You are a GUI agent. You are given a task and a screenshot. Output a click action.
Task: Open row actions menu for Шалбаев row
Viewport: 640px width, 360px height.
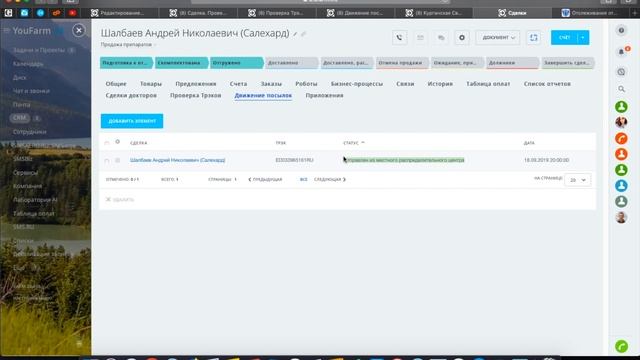coord(118,160)
